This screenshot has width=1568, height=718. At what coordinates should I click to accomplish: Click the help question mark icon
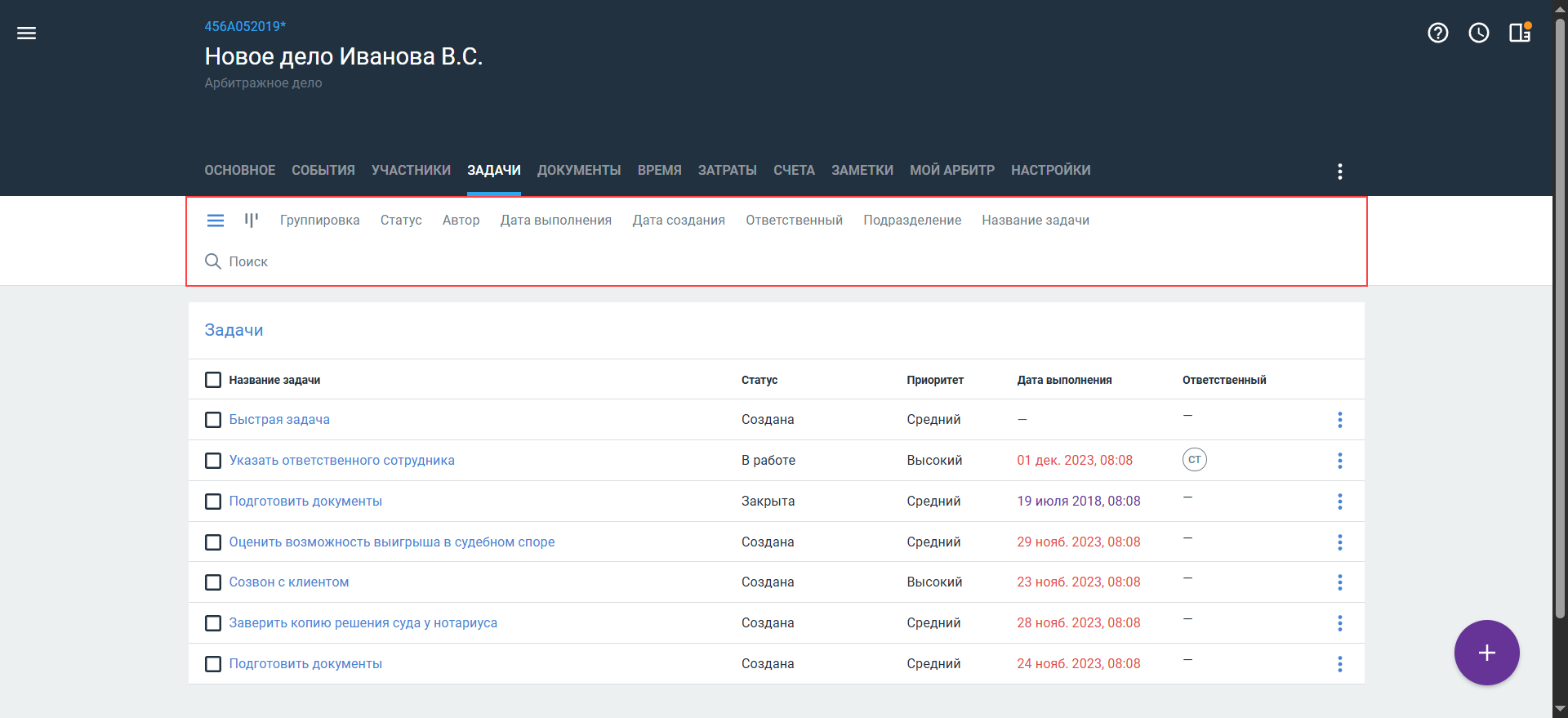point(1437,33)
